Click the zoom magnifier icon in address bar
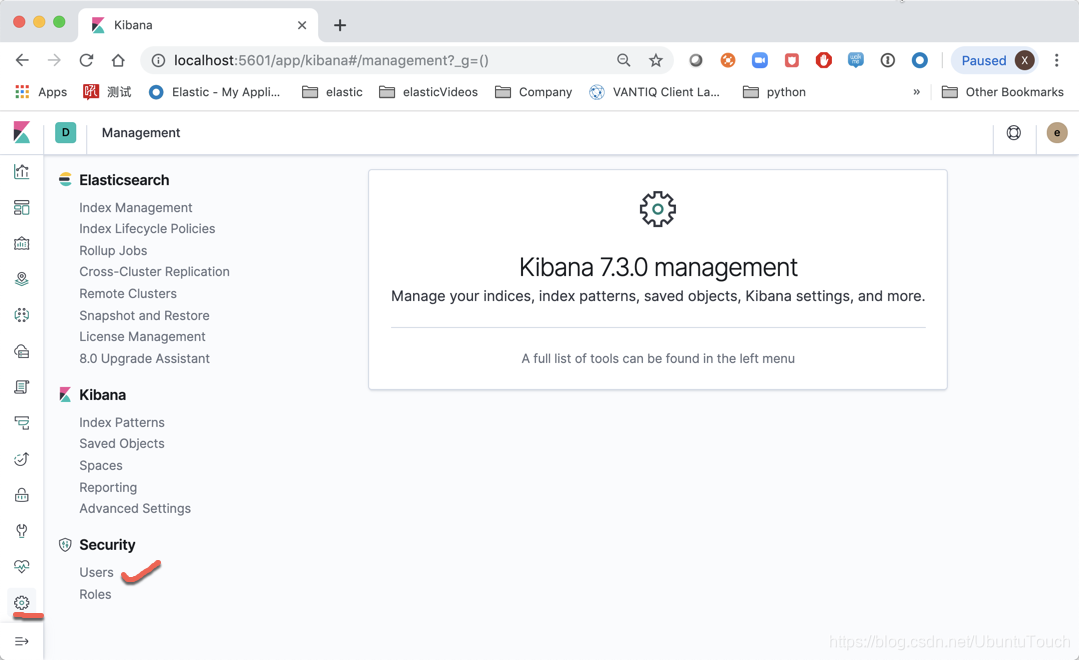Screen dimensions: 1079x660 pos(623,60)
